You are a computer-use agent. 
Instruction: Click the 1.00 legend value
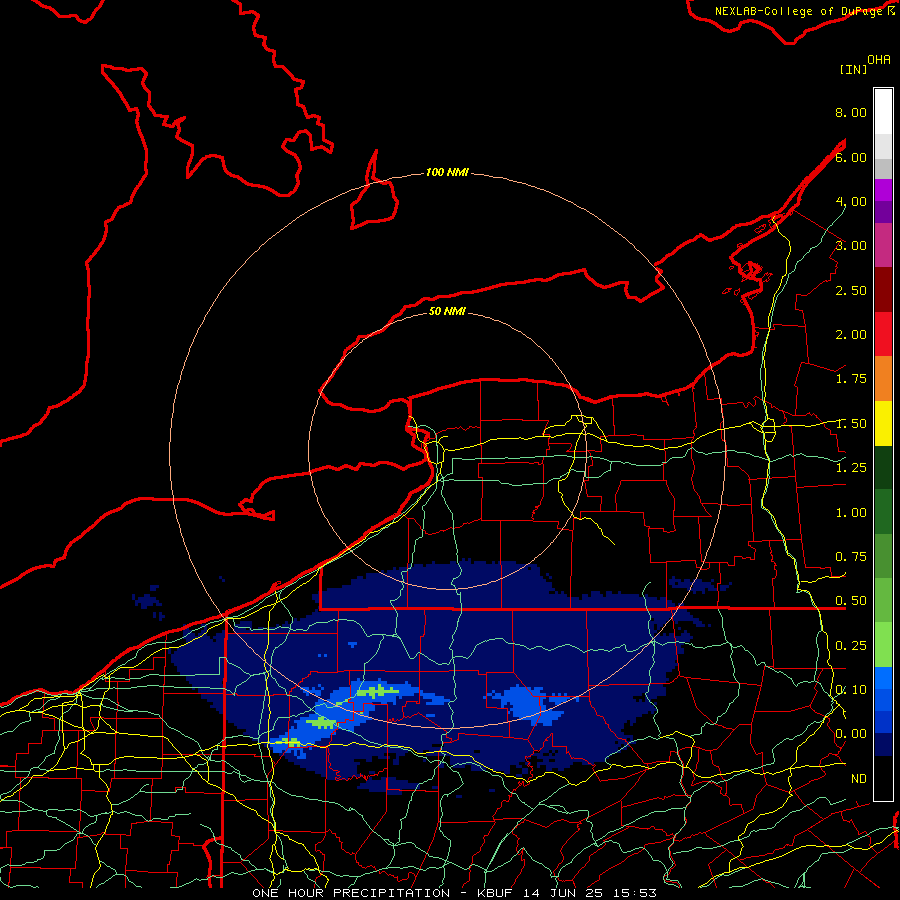coord(851,513)
